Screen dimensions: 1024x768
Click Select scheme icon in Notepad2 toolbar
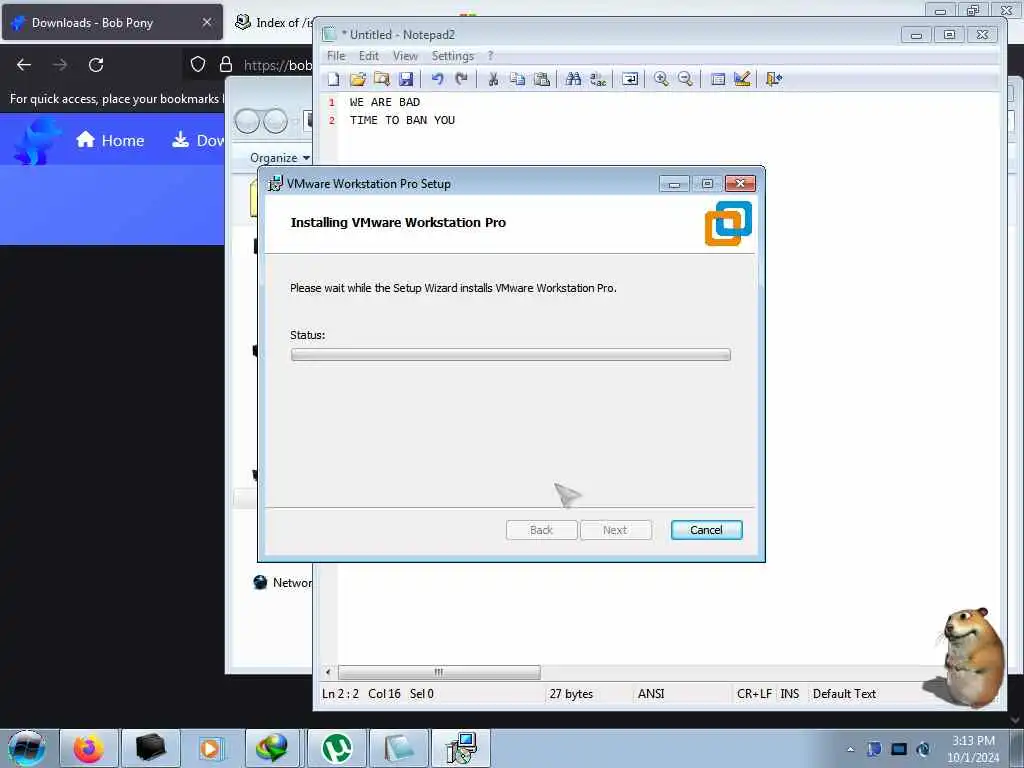click(718, 79)
